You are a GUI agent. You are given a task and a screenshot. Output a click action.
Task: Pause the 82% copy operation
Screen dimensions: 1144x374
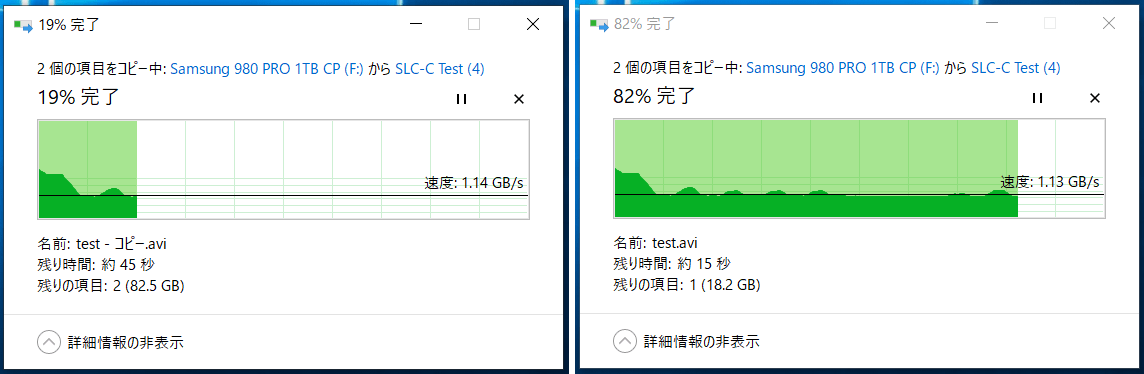tap(1037, 99)
